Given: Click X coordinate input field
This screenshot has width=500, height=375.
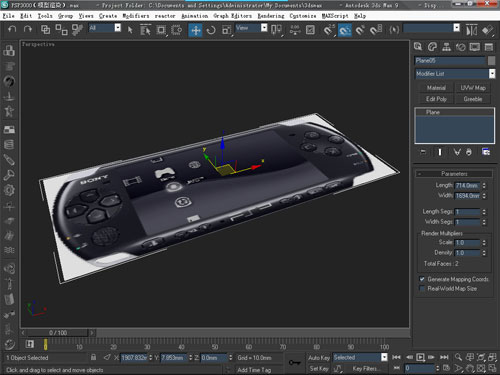Looking at the screenshot, I should pos(134,358).
